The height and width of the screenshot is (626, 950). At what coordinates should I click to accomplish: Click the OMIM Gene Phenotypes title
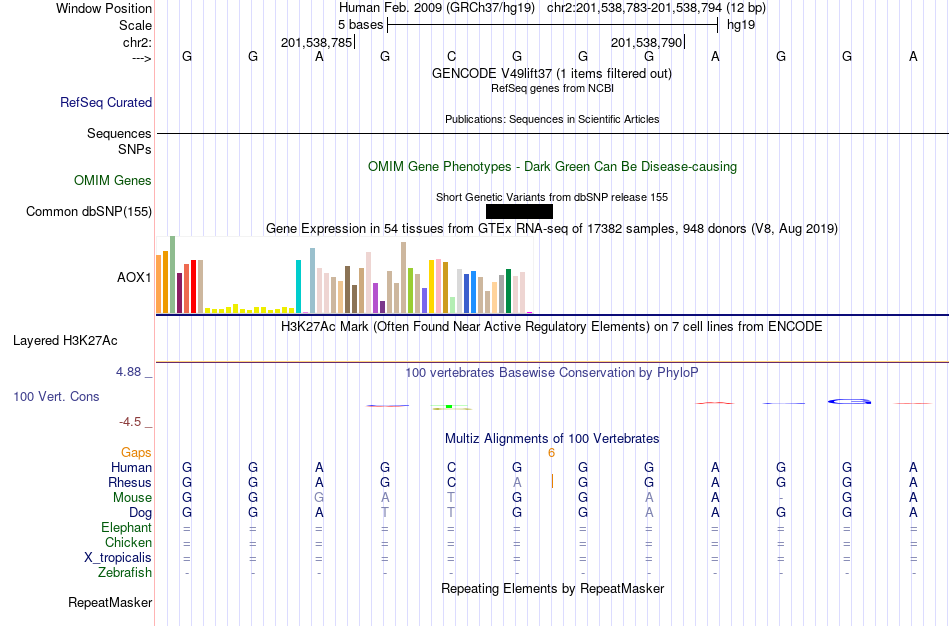(x=552, y=167)
